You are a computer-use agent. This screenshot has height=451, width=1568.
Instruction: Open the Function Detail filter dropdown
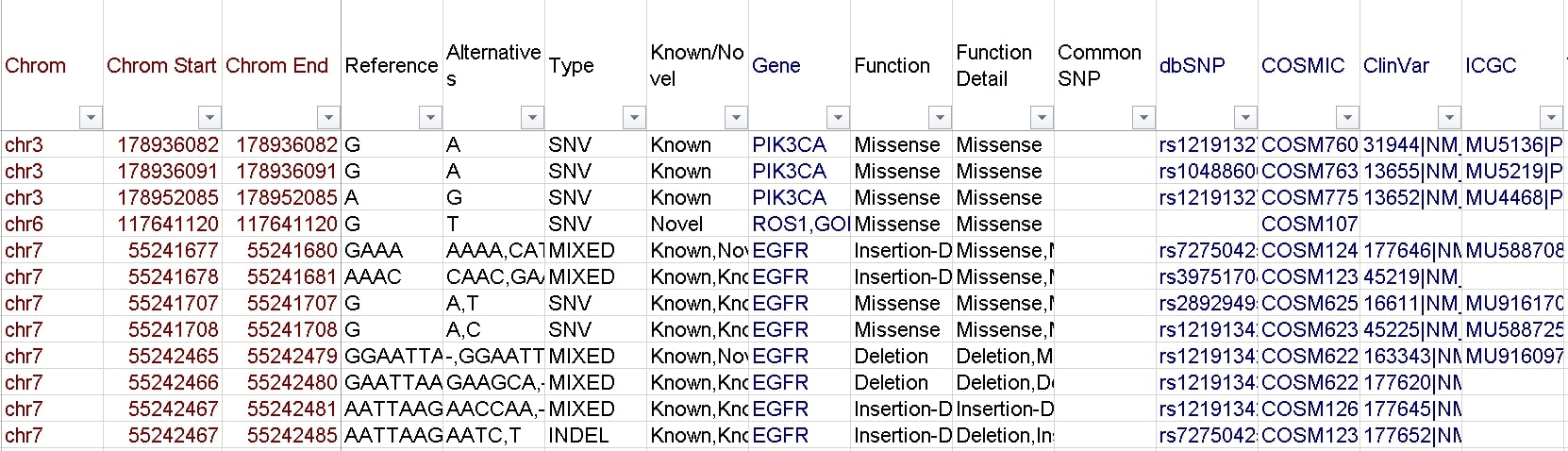click(1042, 118)
